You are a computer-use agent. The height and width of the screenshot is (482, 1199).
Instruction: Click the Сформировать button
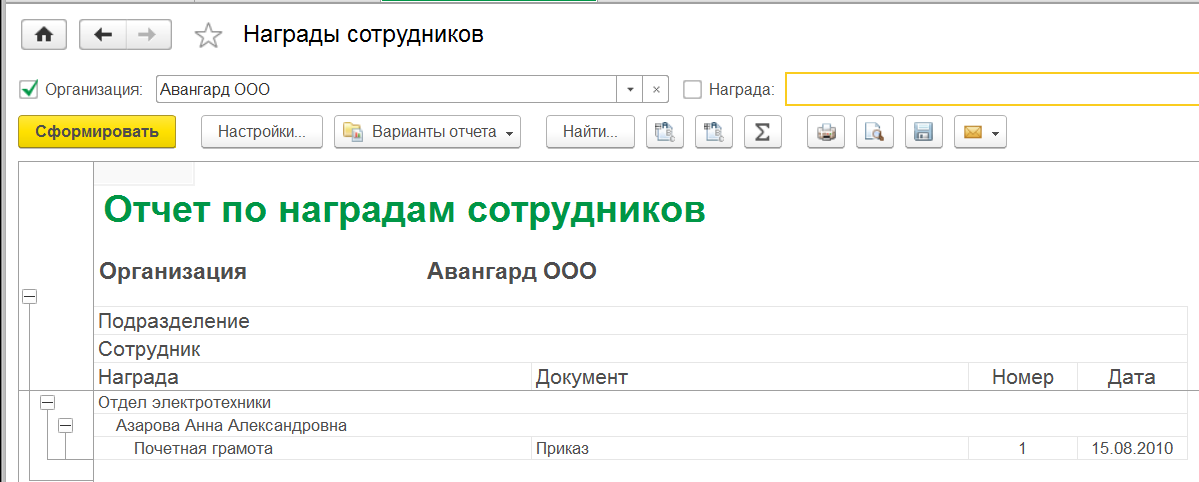pyautogui.click(x=97, y=132)
